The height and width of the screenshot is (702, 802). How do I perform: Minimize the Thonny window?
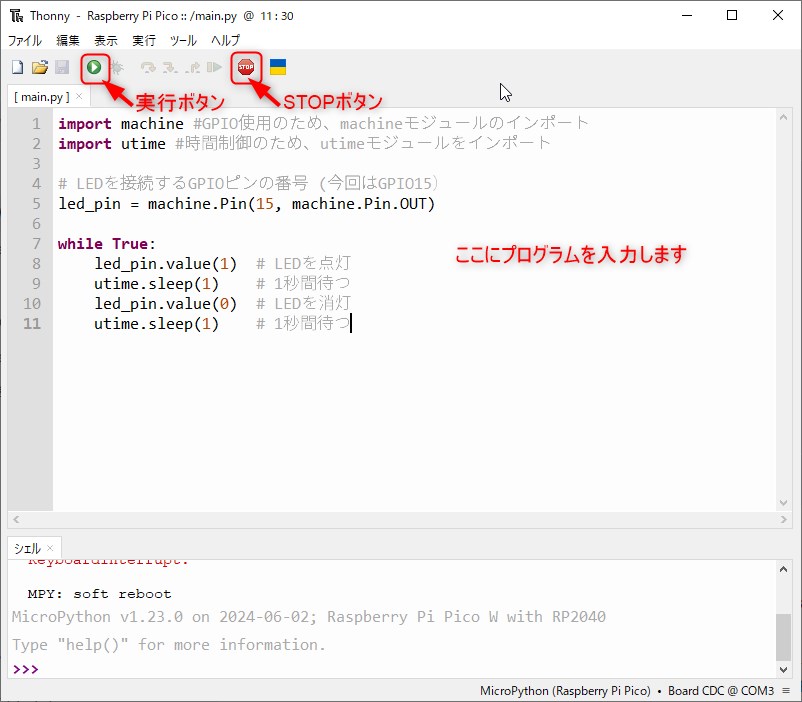(687, 15)
